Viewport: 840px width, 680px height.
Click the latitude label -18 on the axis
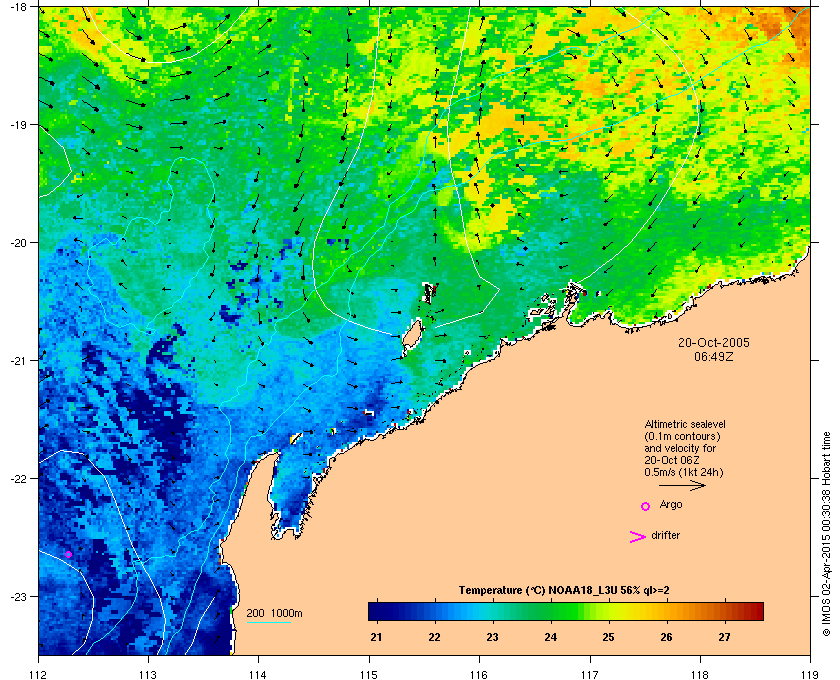tap(19, 7)
